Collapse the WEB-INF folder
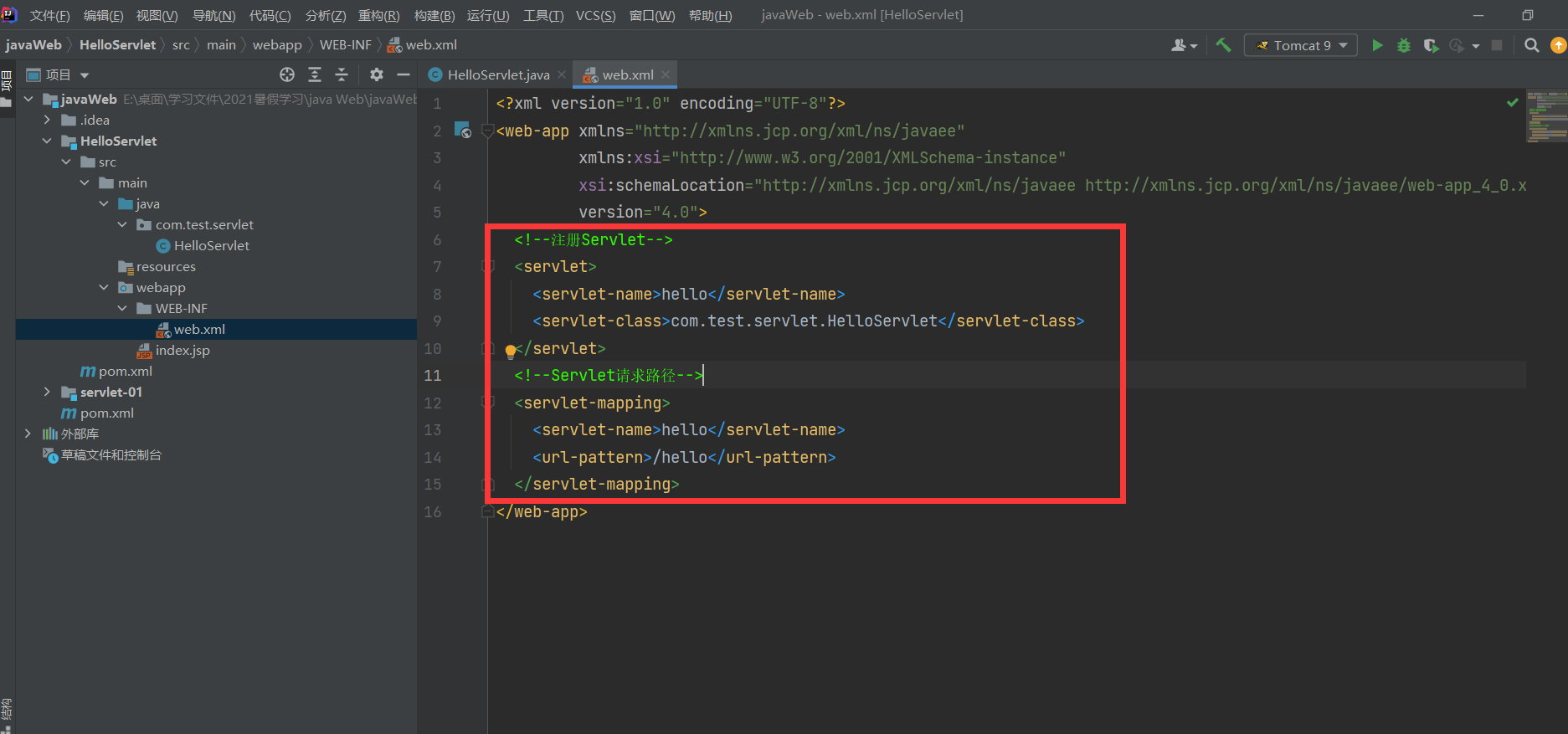Image resolution: width=1568 pixels, height=734 pixels. tap(122, 308)
